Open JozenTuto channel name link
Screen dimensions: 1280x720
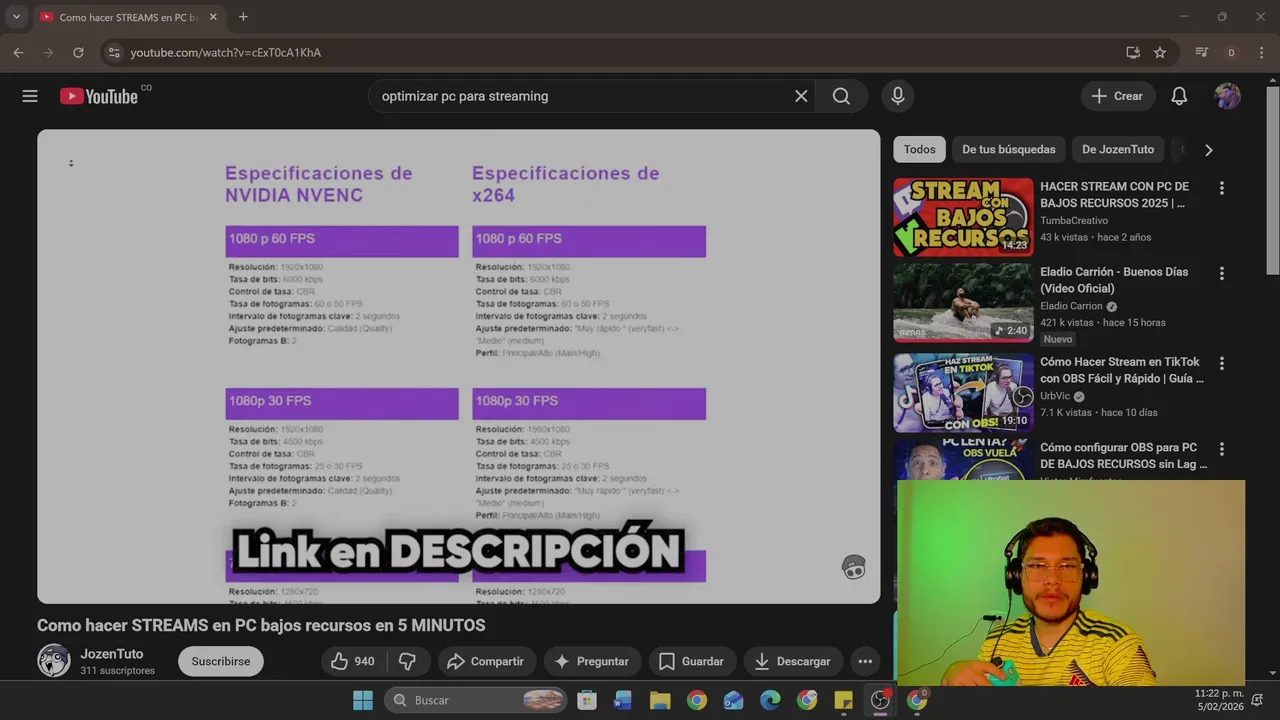point(111,653)
